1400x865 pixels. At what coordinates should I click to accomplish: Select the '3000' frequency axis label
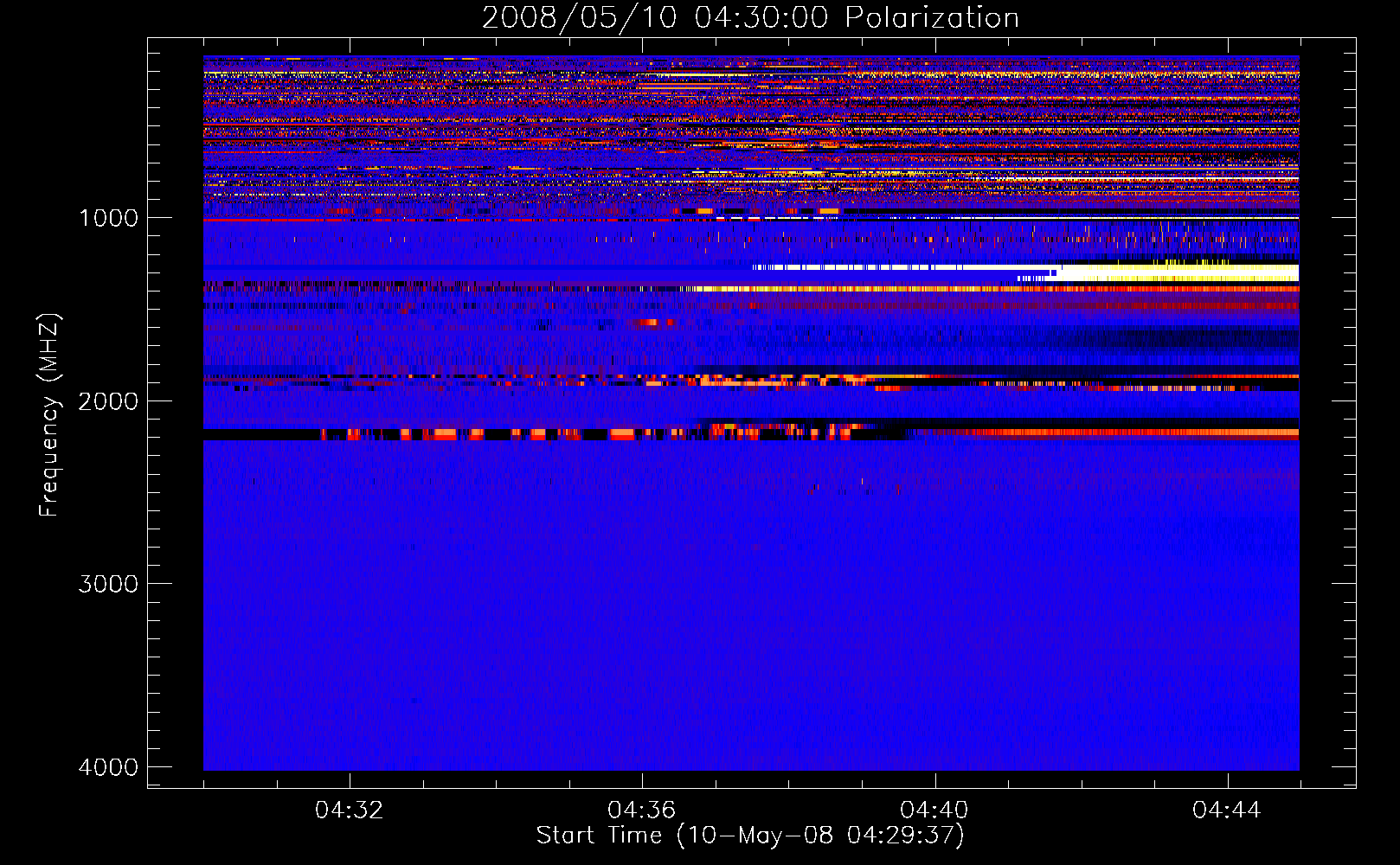[108, 584]
